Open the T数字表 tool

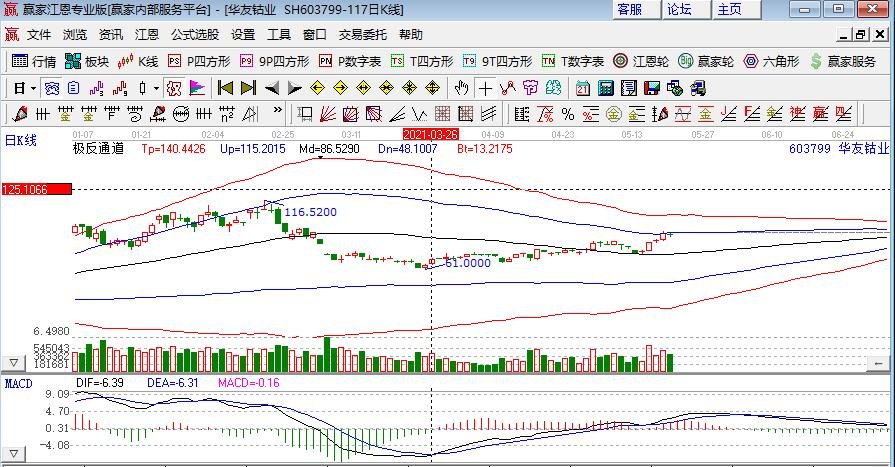(573, 61)
